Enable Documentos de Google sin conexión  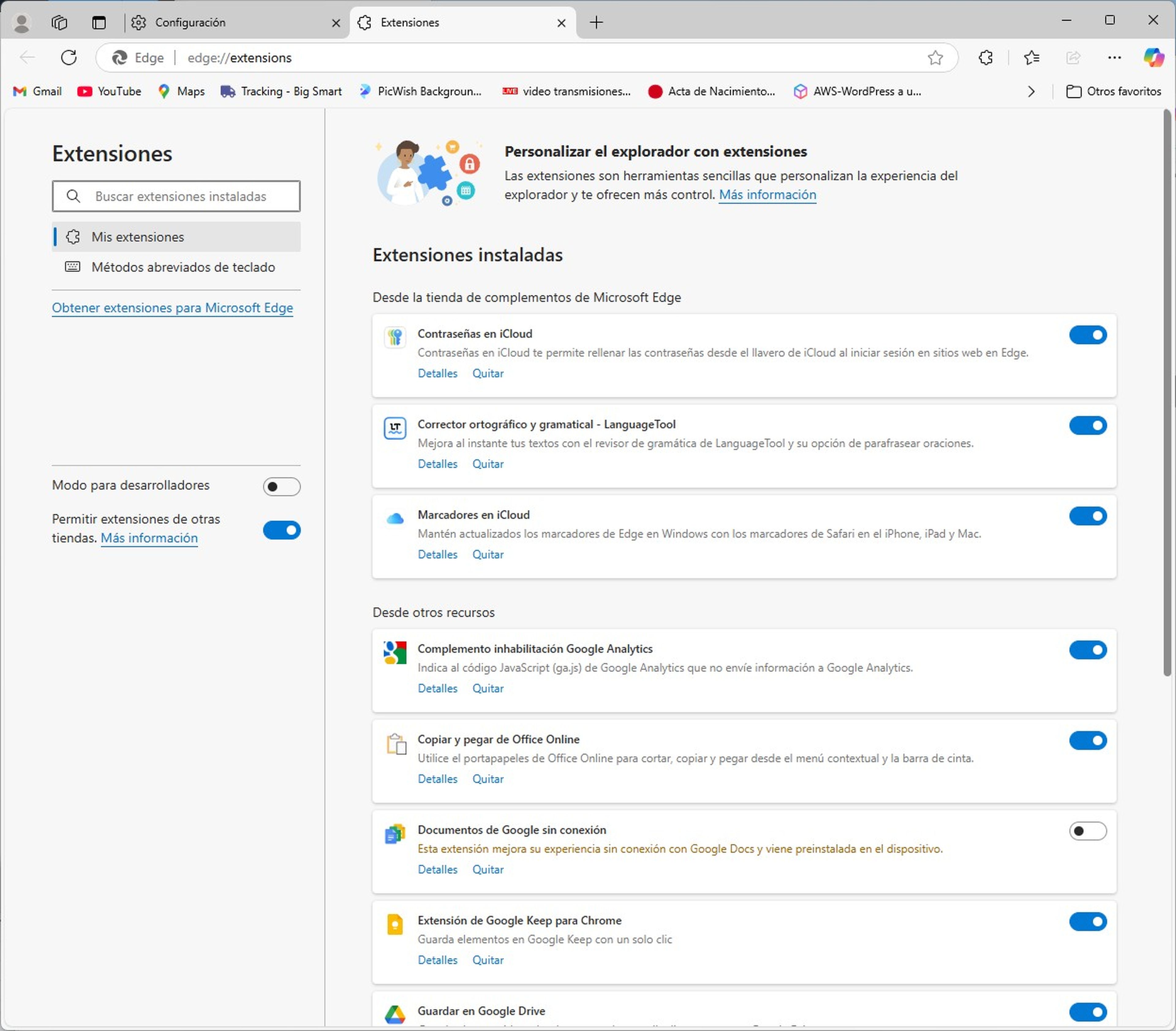(x=1087, y=831)
